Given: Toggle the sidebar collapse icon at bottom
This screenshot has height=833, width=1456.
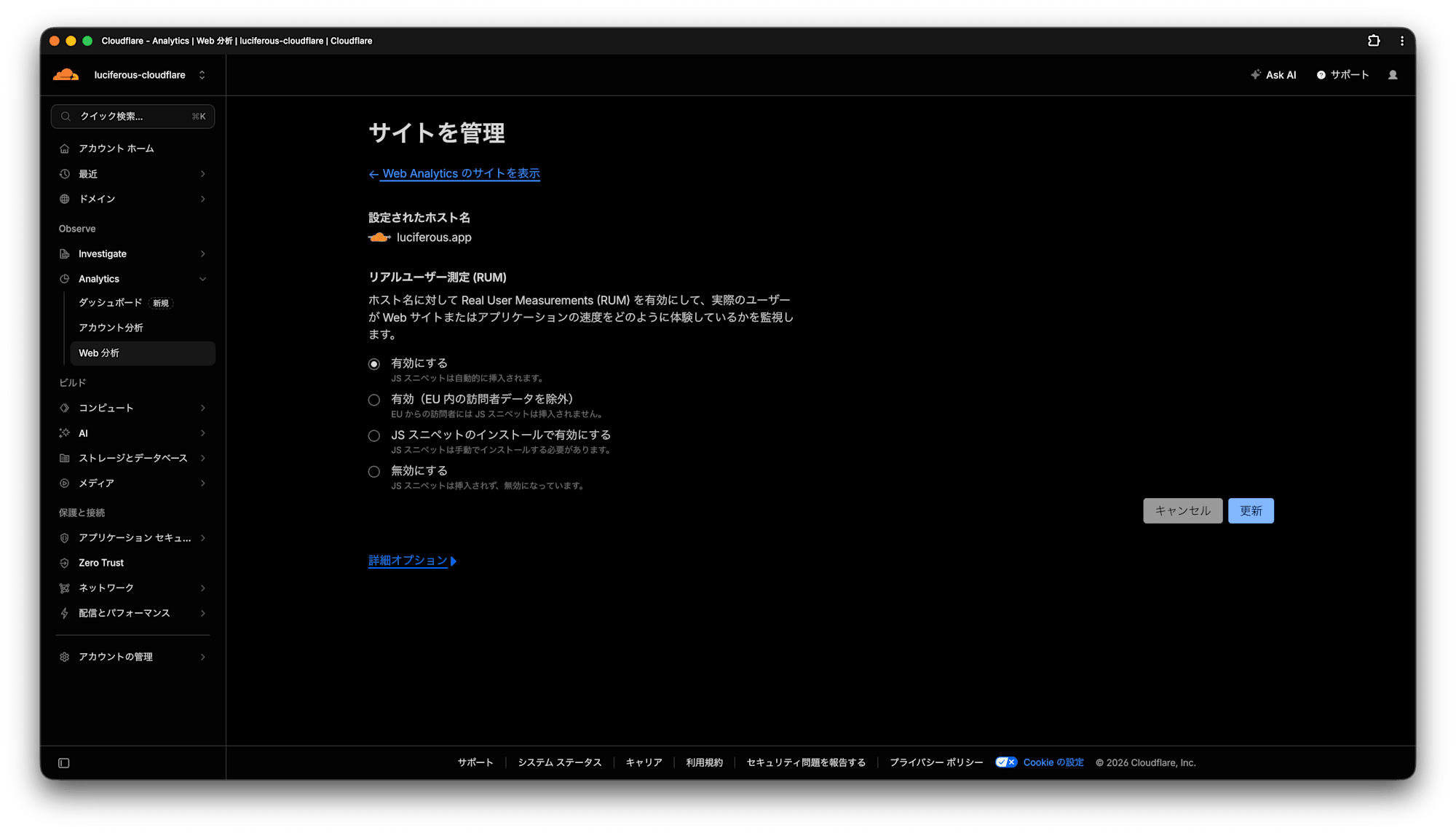Looking at the screenshot, I should tap(64, 763).
